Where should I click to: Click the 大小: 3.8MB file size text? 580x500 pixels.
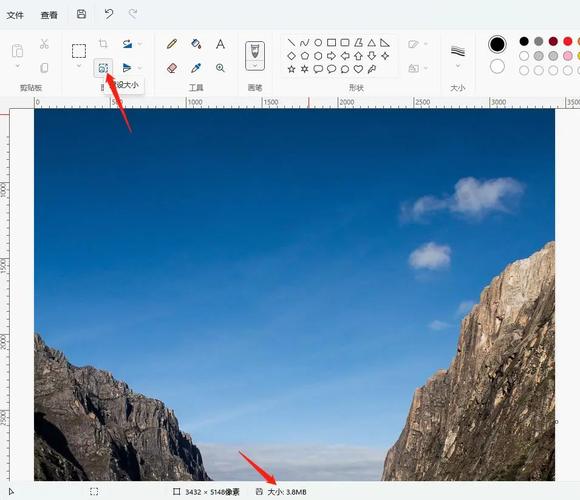[x=287, y=492]
